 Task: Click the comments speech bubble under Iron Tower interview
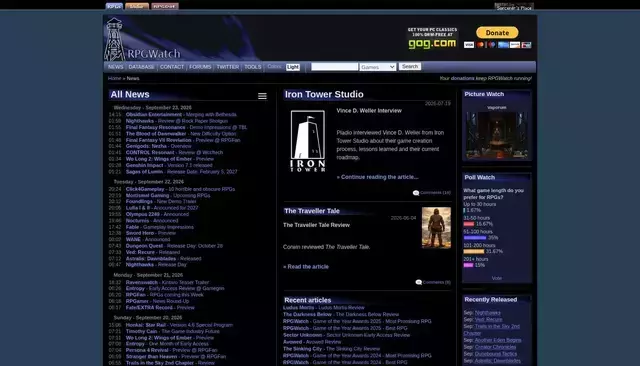416,193
